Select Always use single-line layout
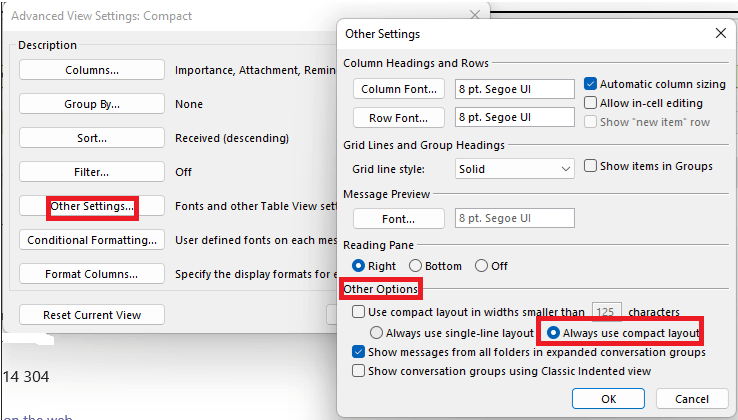 point(376,333)
